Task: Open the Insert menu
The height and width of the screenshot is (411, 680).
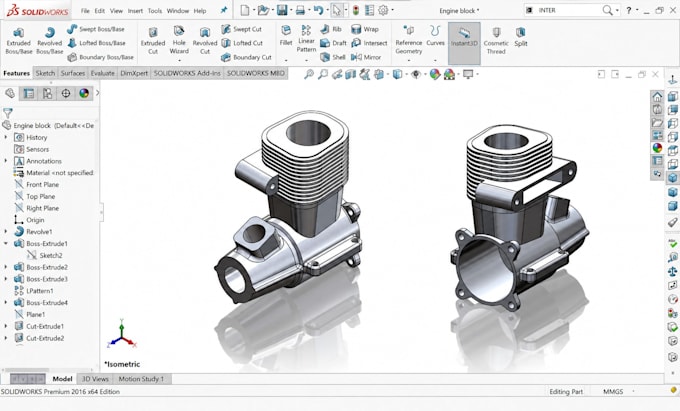Action: pos(135,11)
